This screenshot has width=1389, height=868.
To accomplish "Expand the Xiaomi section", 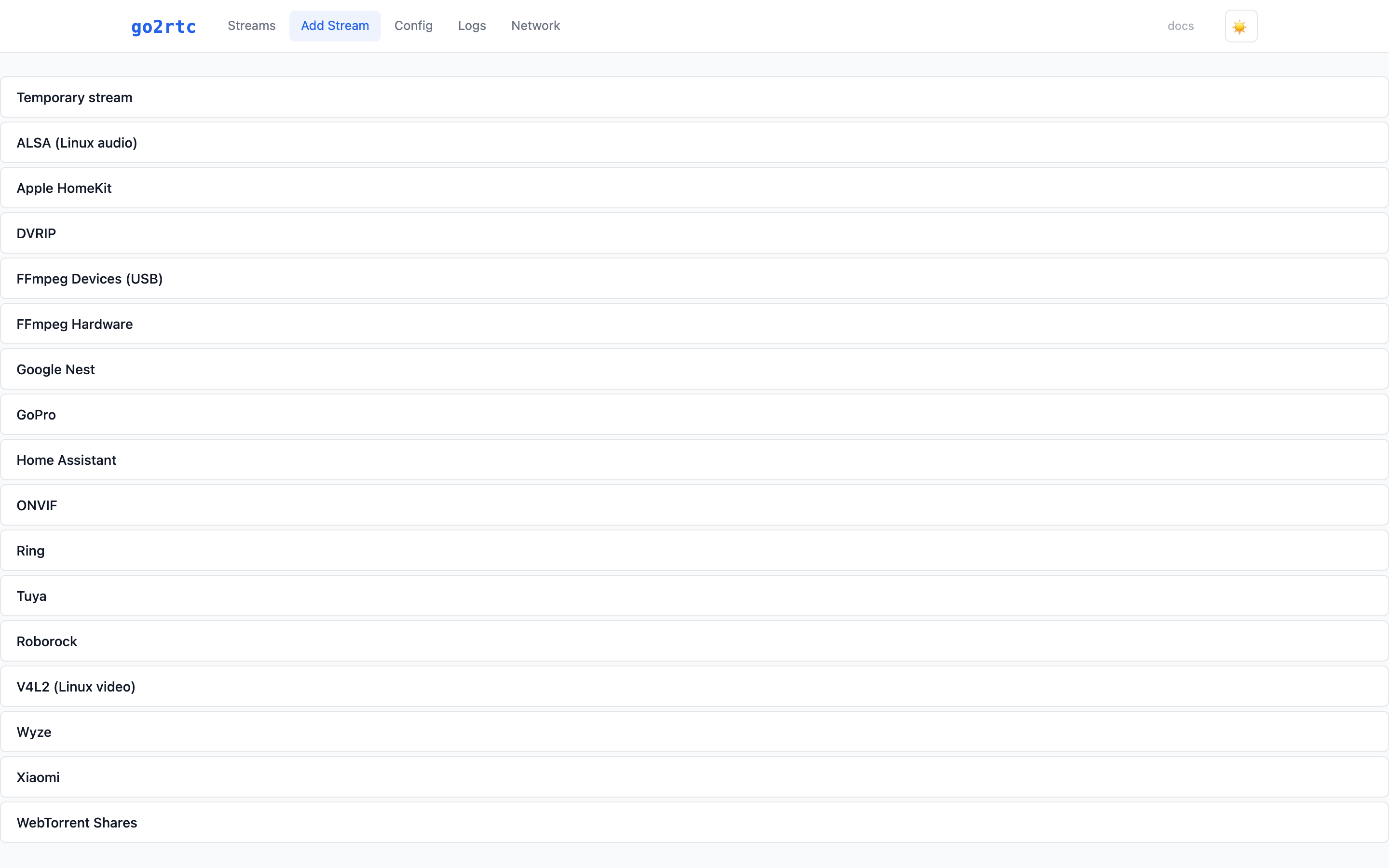I will [694, 778].
